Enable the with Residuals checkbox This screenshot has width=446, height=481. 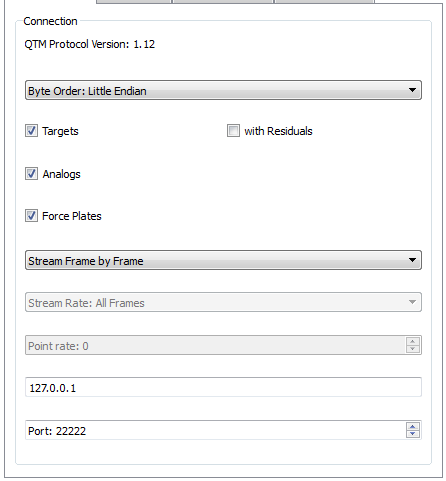point(233,131)
